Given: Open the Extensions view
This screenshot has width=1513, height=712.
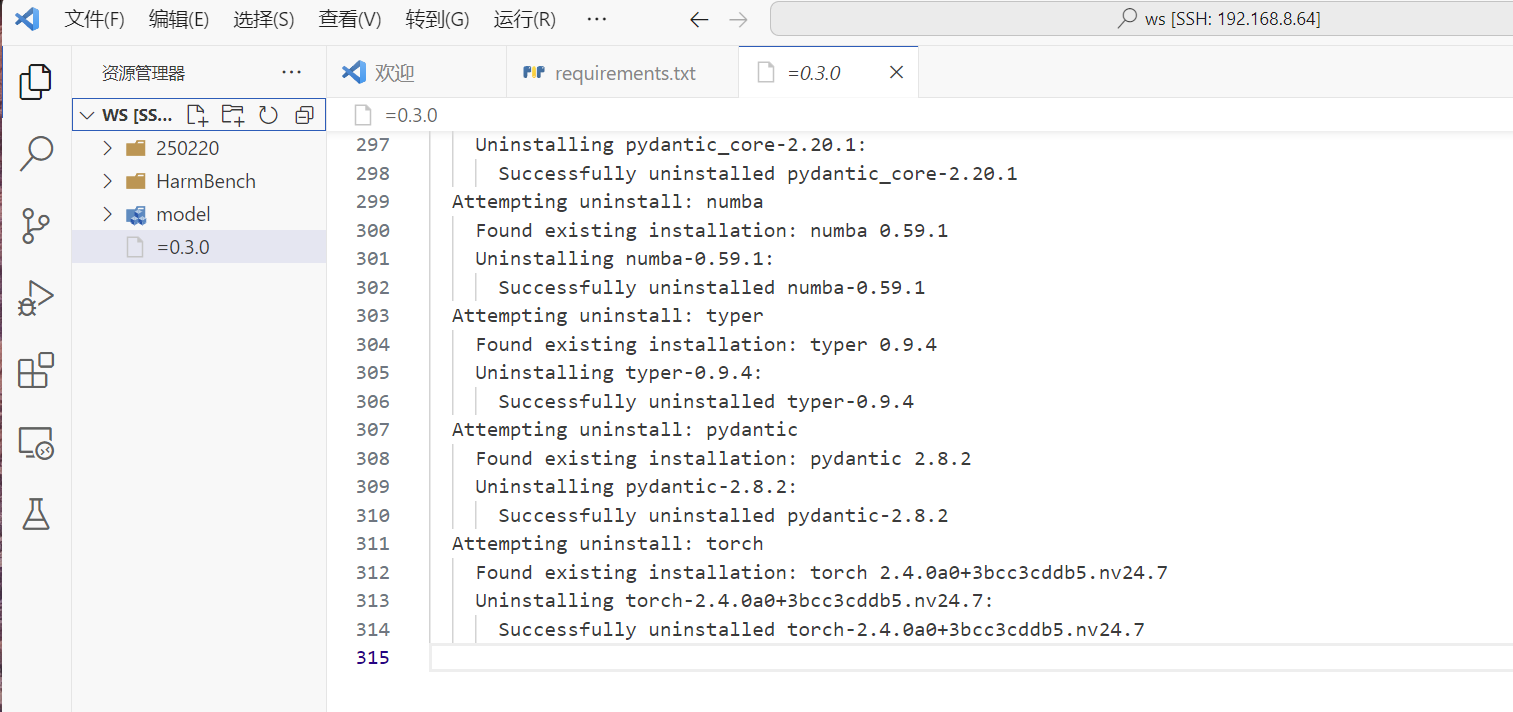Looking at the screenshot, I should coord(36,371).
